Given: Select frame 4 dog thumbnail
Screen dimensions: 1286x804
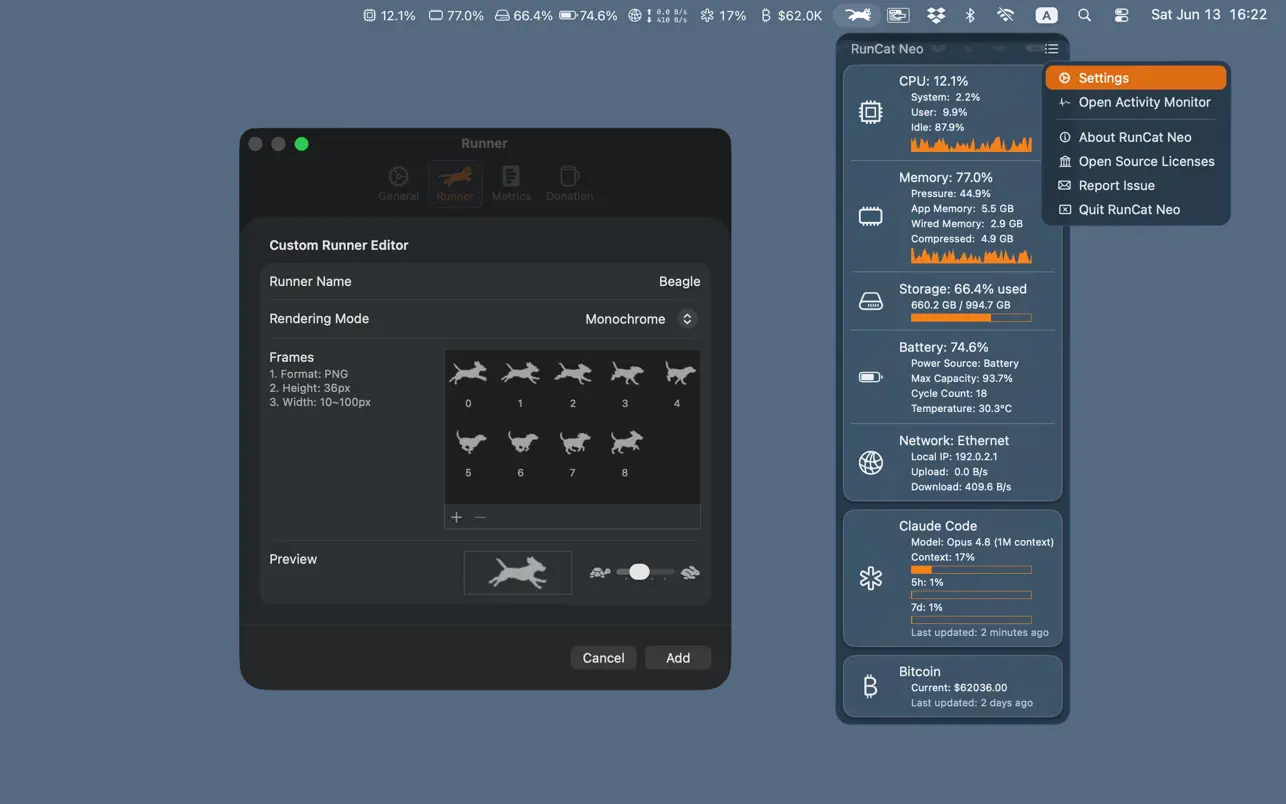Looking at the screenshot, I should 679,374.
